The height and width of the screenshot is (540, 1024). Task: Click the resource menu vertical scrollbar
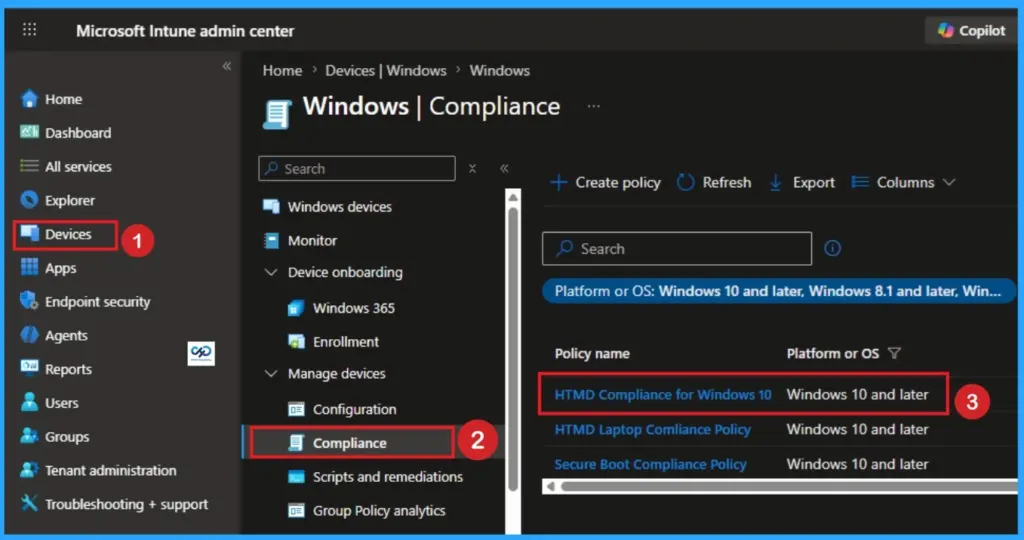(x=513, y=349)
